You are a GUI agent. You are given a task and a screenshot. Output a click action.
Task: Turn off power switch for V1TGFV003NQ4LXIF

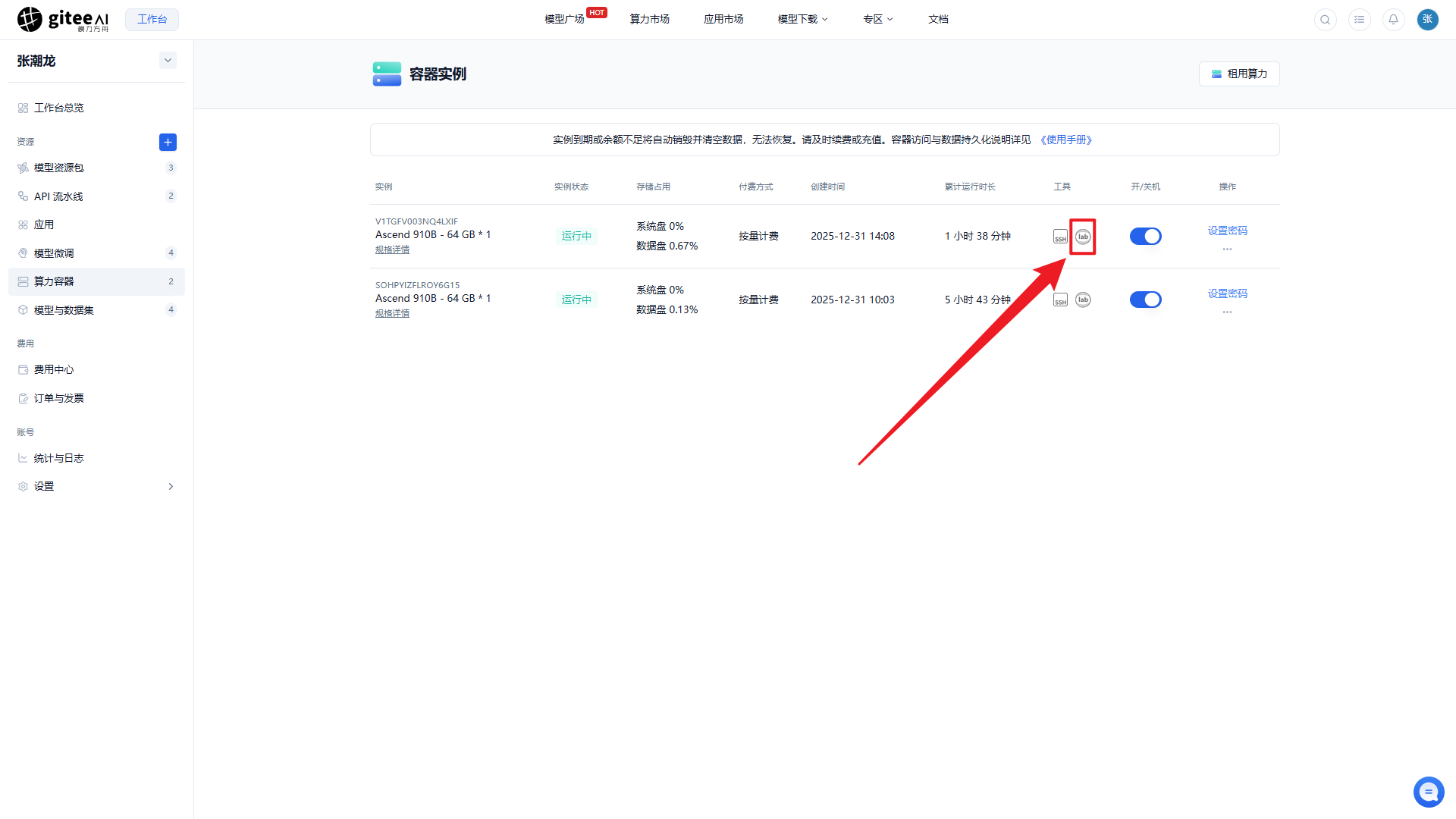(x=1145, y=237)
